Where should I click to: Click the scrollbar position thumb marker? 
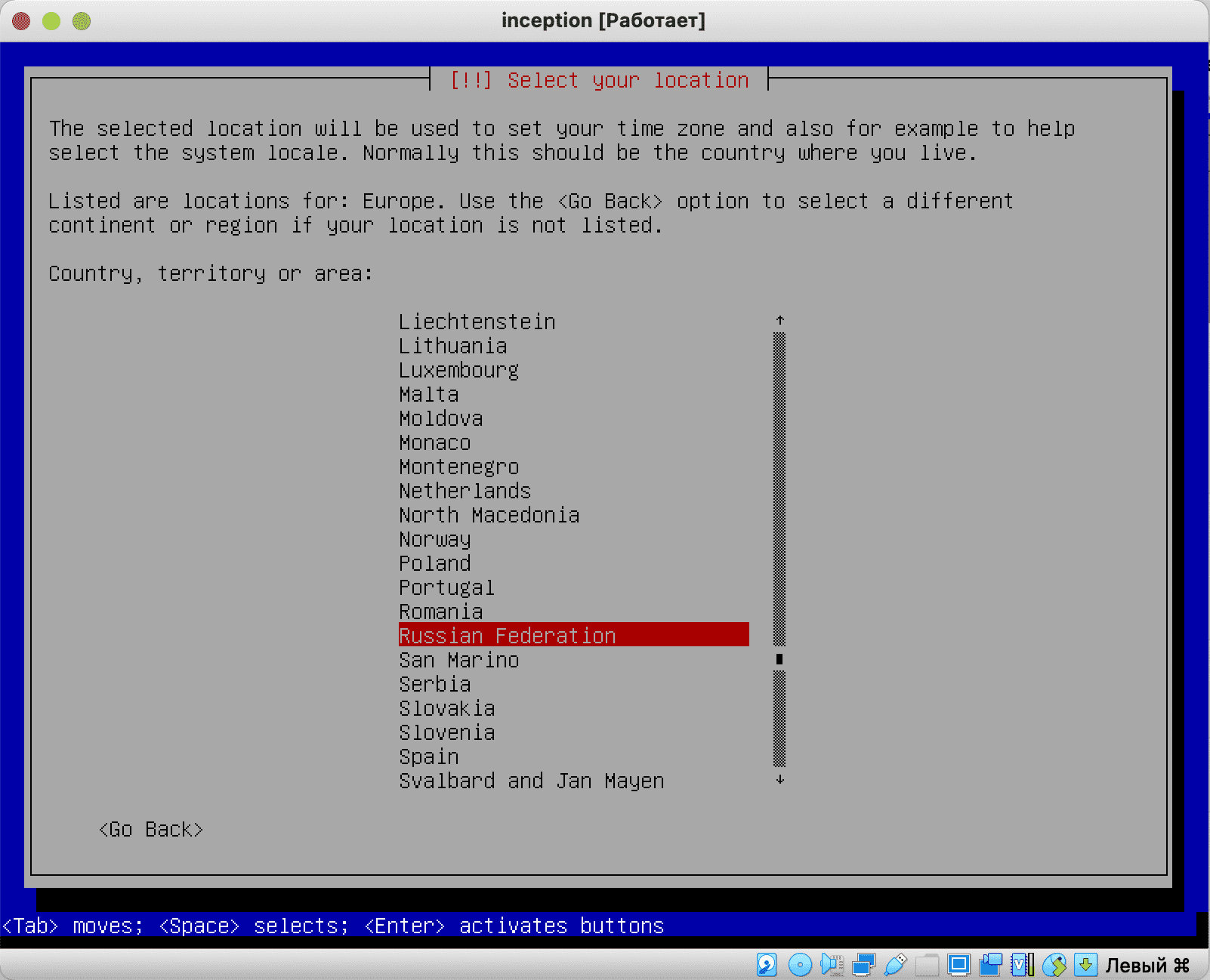click(x=780, y=659)
